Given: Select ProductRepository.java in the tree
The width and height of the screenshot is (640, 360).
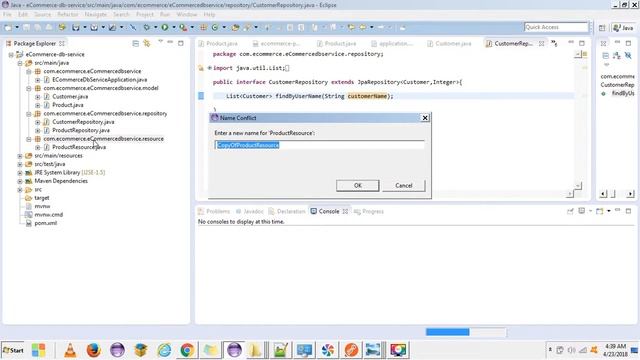Looking at the screenshot, I should point(80,130).
